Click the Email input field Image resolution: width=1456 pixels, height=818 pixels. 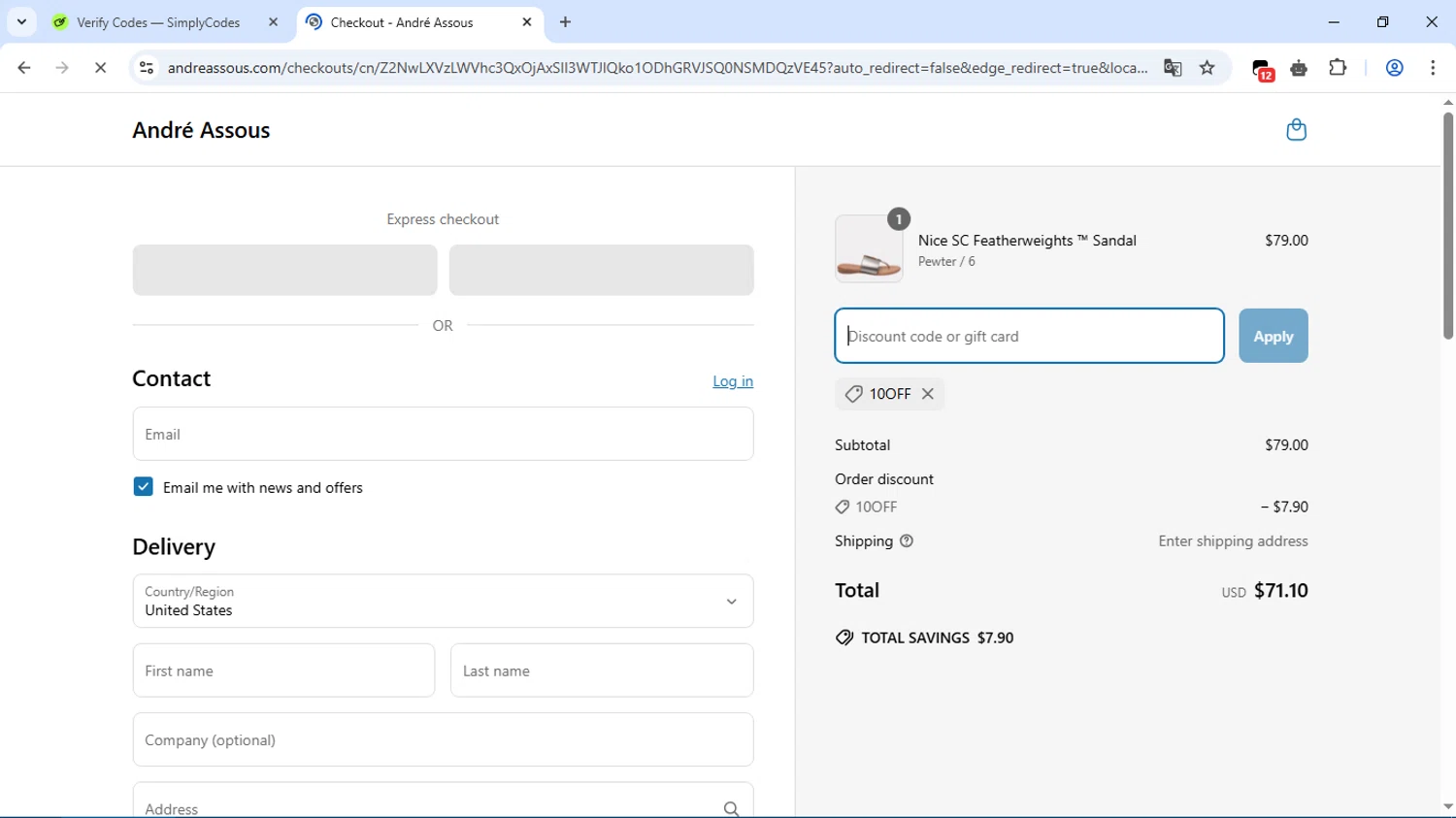[x=443, y=434]
